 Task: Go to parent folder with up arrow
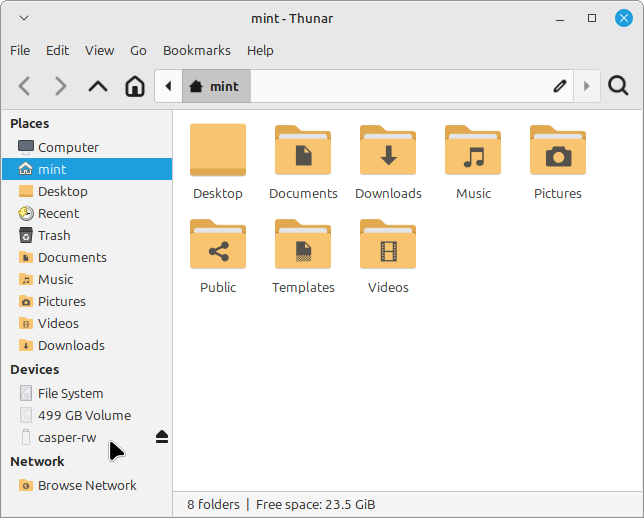pos(98,86)
